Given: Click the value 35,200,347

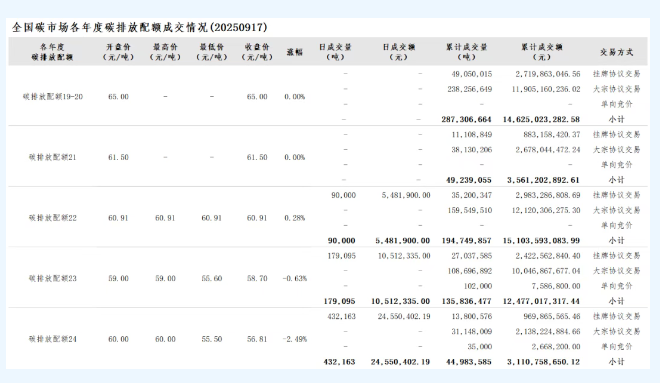Looking at the screenshot, I should click(x=471, y=195).
